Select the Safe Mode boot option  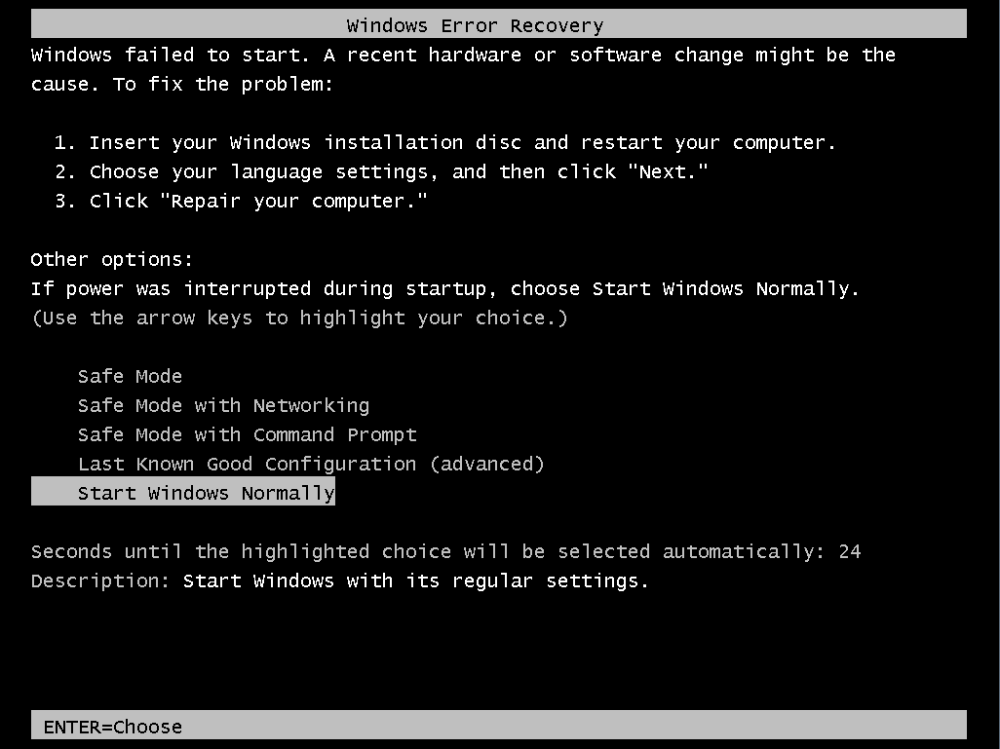130,377
